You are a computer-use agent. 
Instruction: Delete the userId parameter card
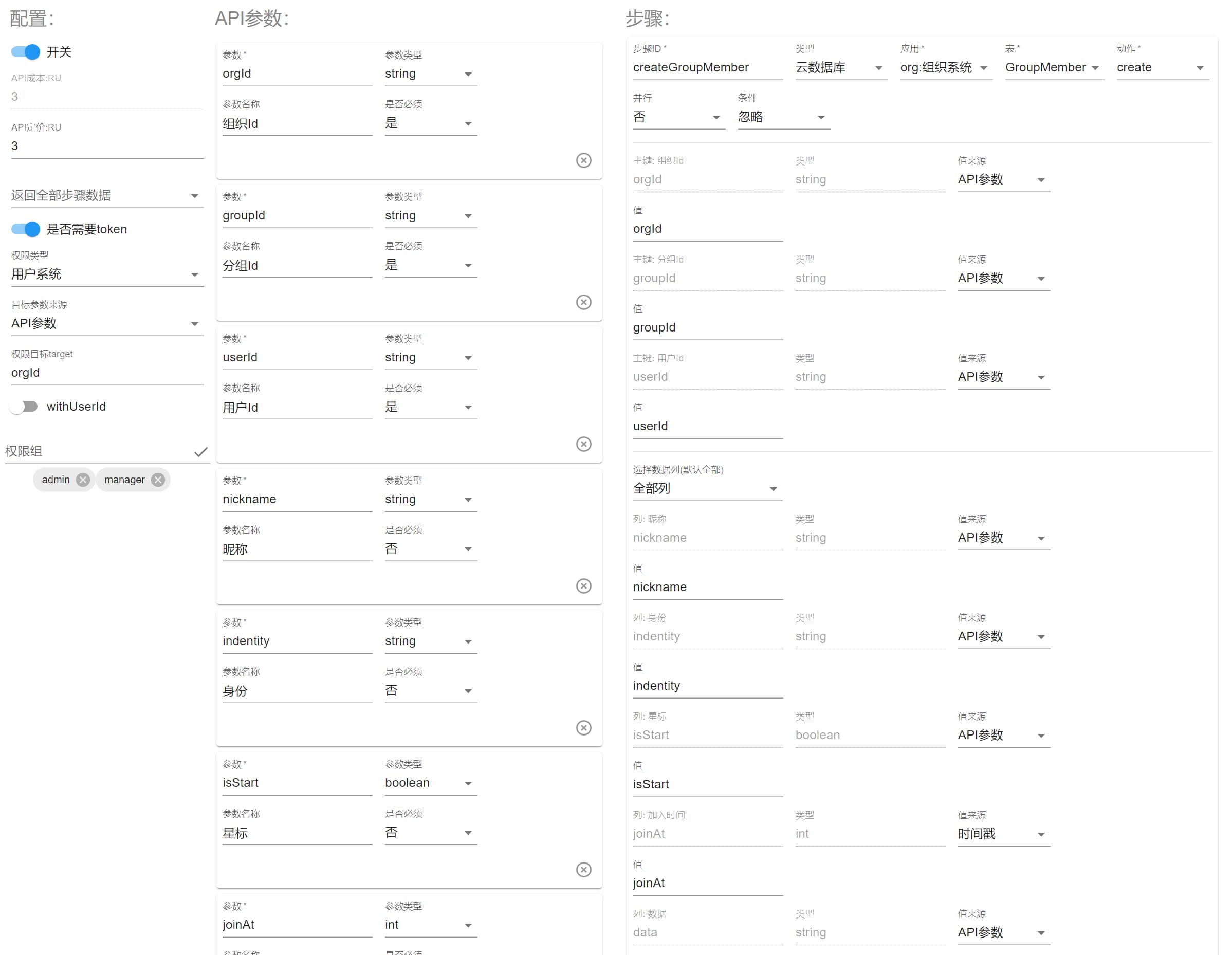(x=583, y=444)
